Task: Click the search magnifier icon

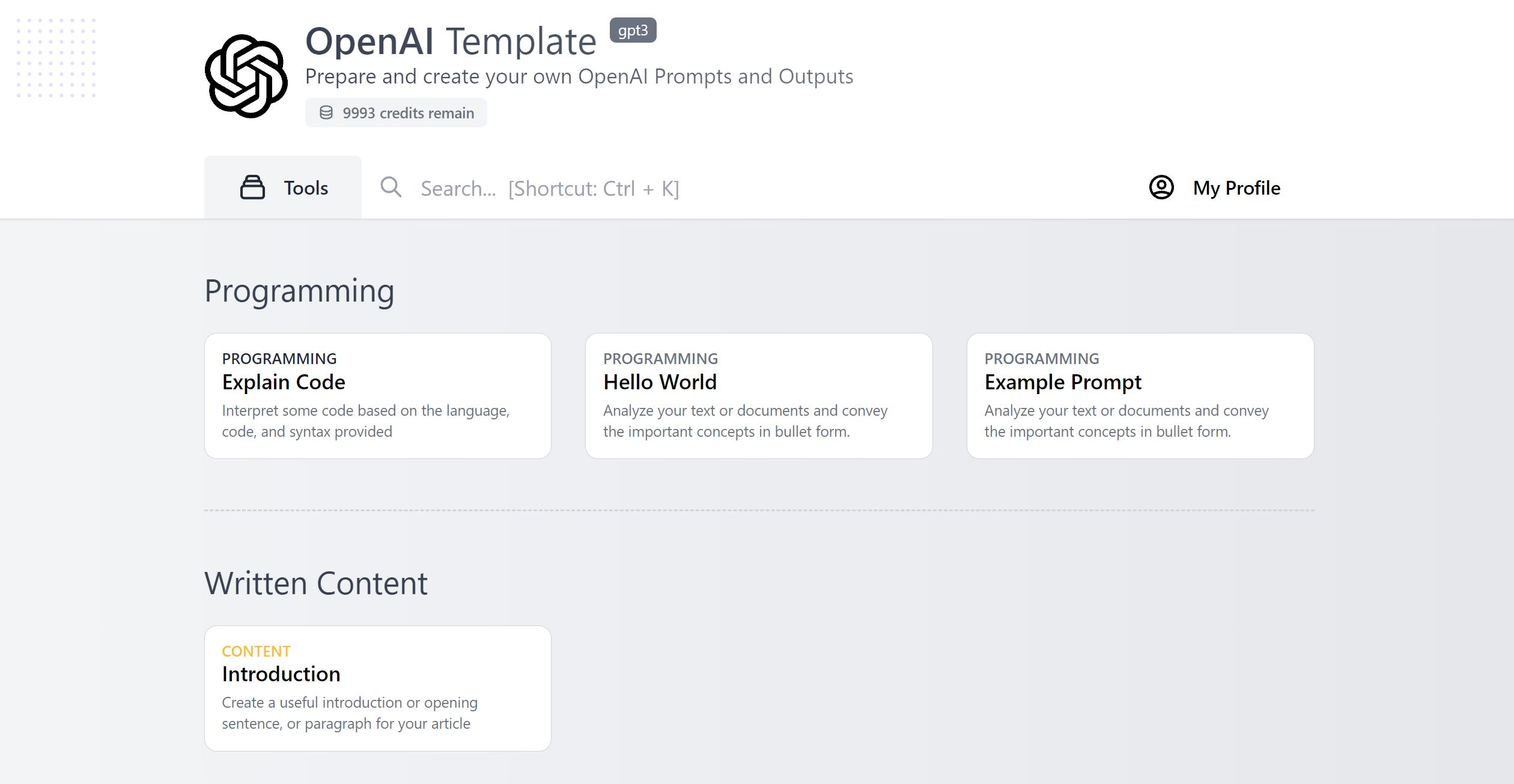Action: [391, 187]
